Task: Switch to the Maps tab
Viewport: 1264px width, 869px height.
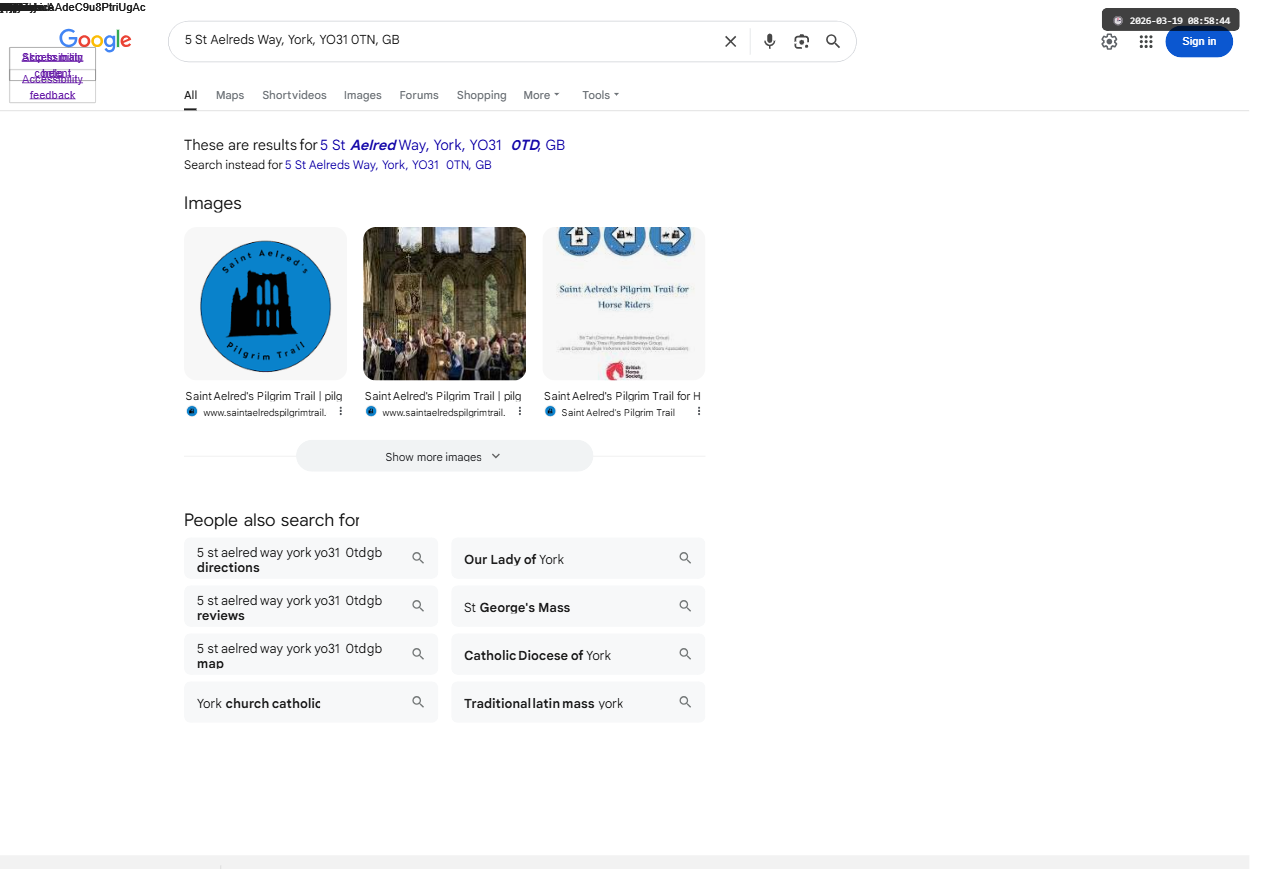Action: tap(230, 95)
